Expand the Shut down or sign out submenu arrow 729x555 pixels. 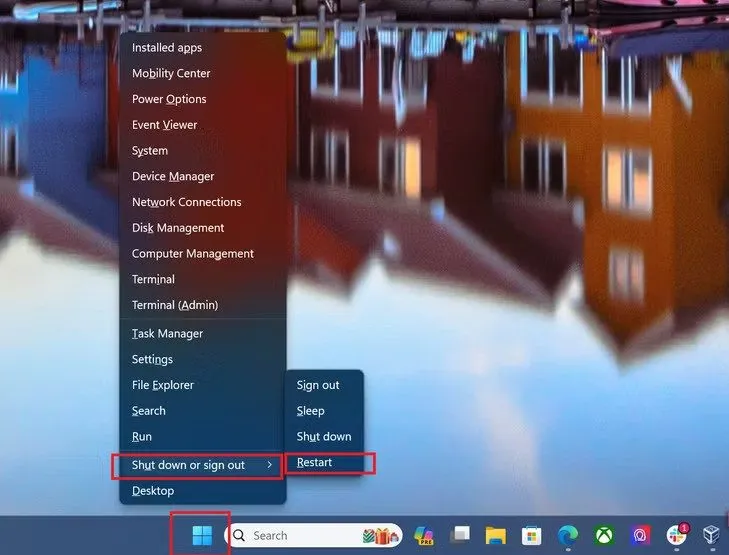coord(270,465)
